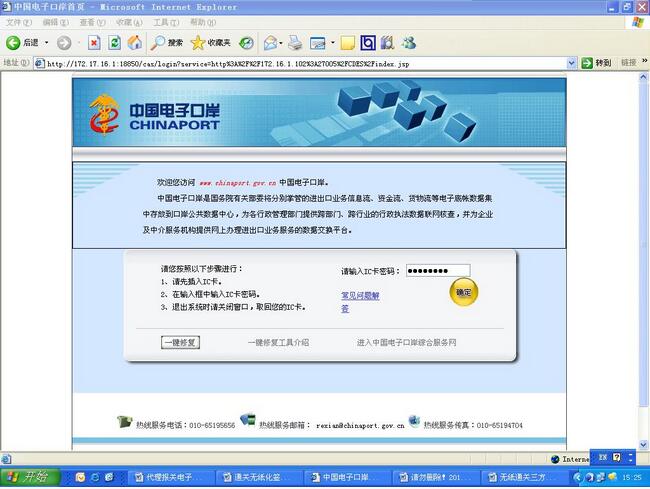Image resolution: width=650 pixels, height=489 pixels.
Task: Open the Tools (工具) menu
Action: point(166,22)
